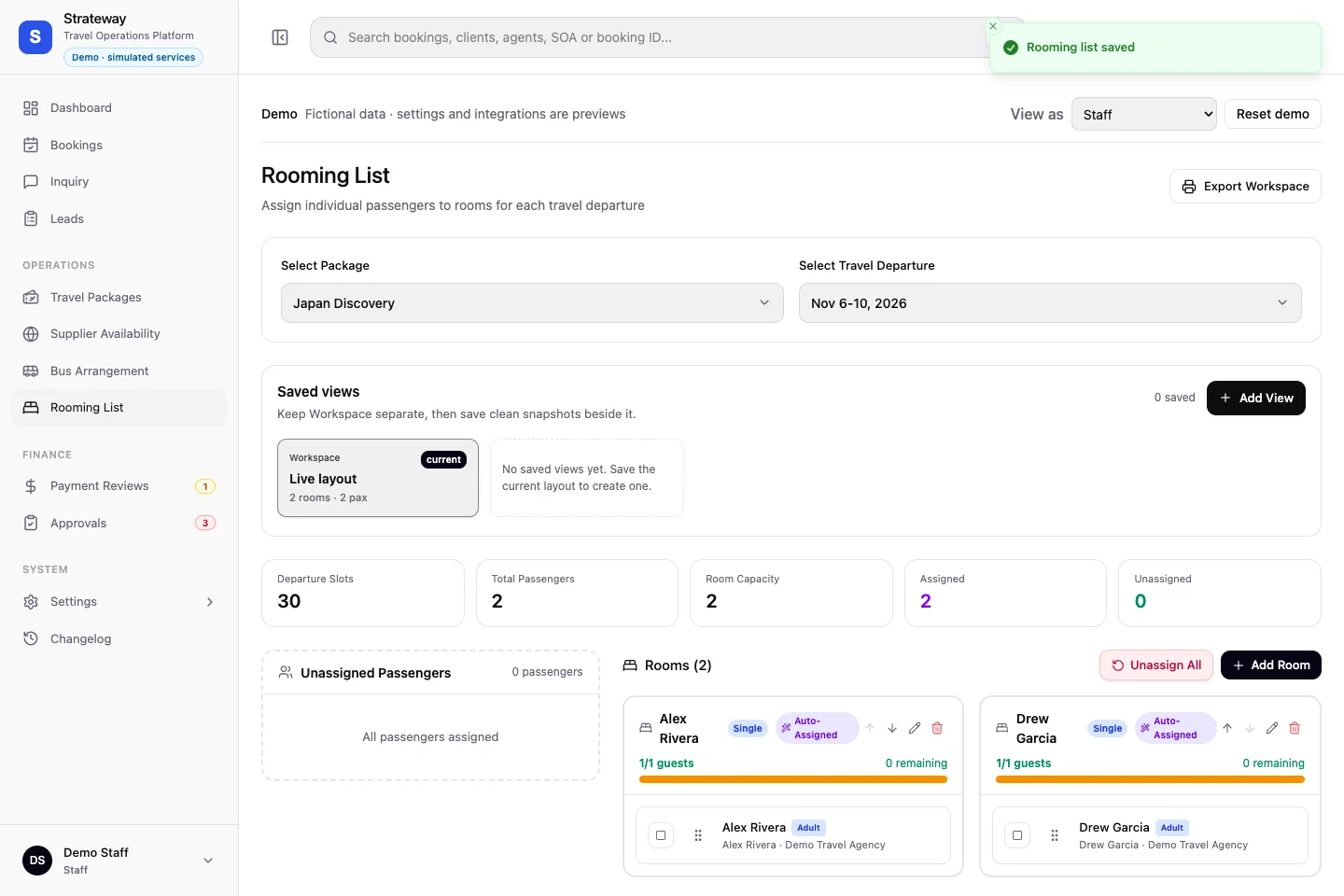Click Unassign All button
The width and height of the screenshot is (1344, 896).
[1156, 665]
